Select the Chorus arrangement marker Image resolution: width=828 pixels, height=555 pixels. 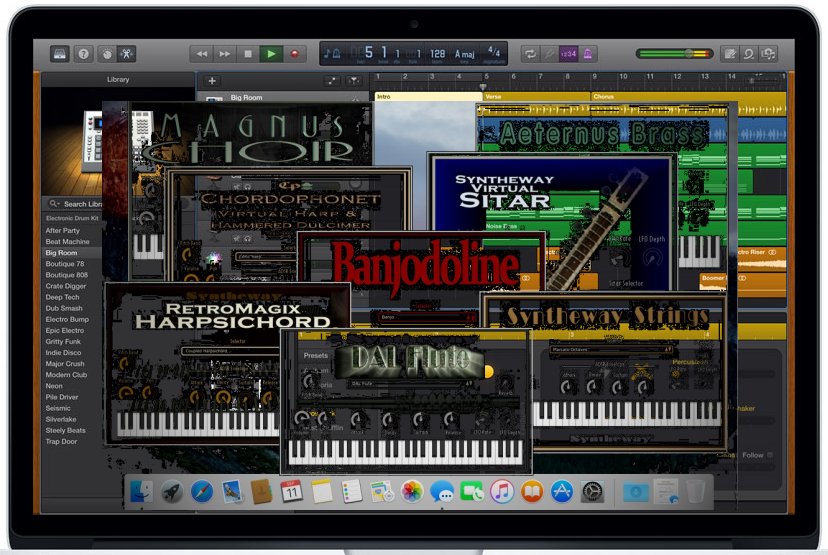click(688, 97)
